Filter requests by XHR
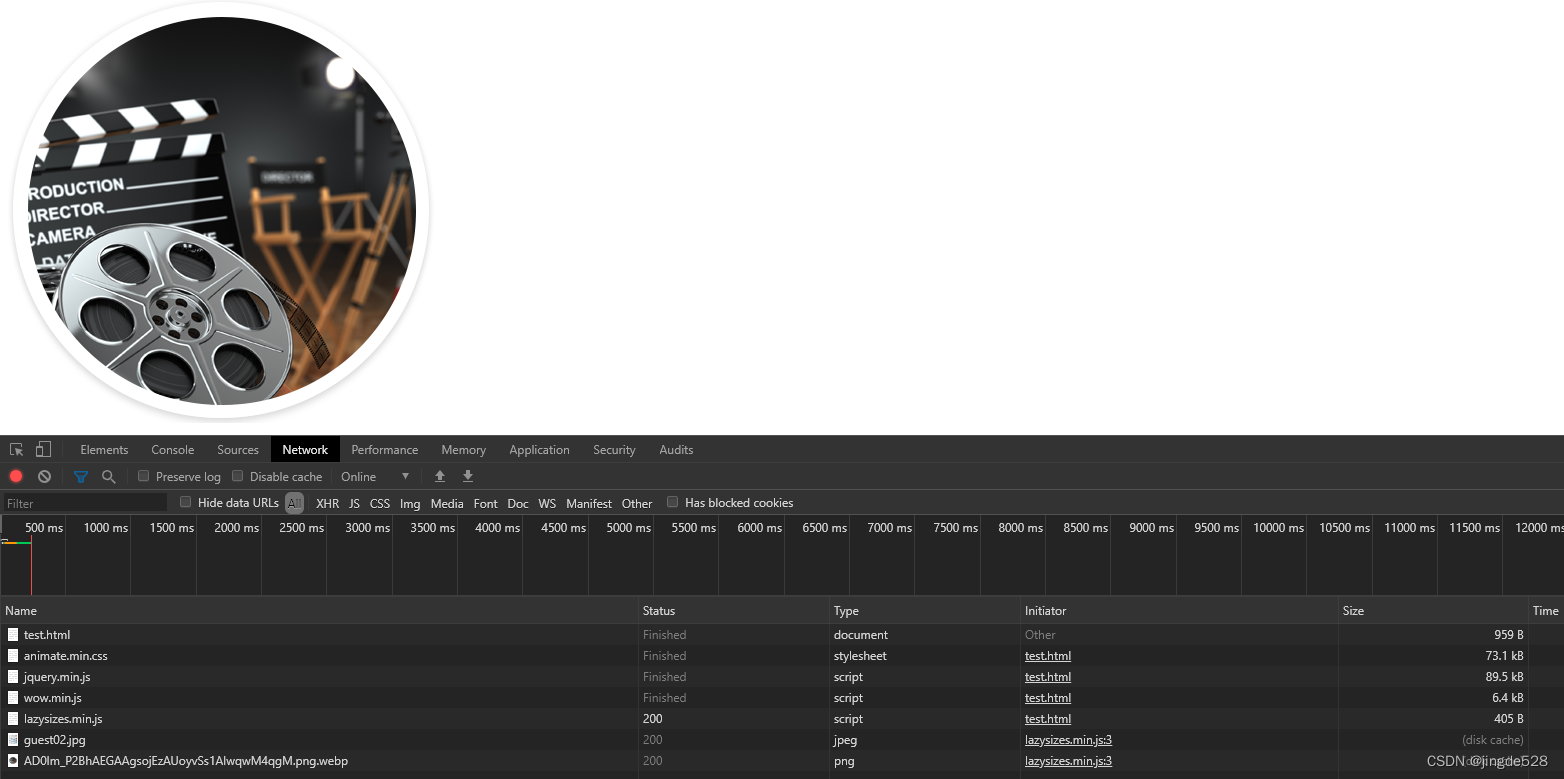Image resolution: width=1564 pixels, height=779 pixels. pos(327,503)
